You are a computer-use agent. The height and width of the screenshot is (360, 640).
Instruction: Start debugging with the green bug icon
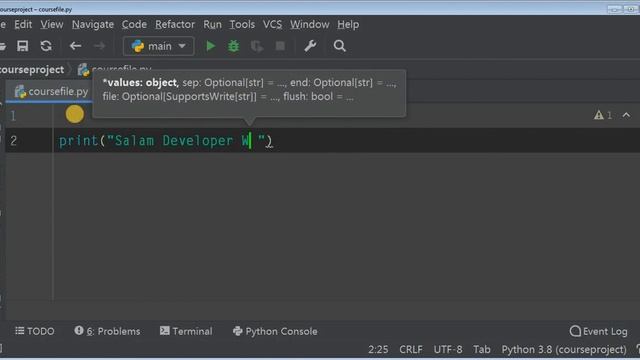233,46
